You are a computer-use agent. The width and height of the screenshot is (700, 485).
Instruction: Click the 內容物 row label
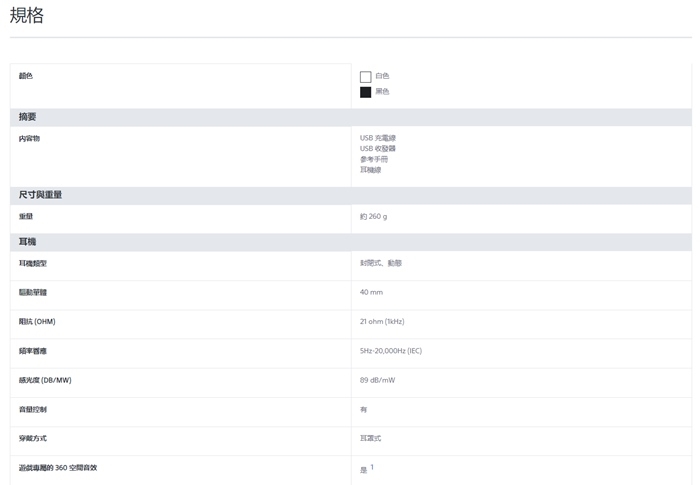pyautogui.click(x=29, y=138)
